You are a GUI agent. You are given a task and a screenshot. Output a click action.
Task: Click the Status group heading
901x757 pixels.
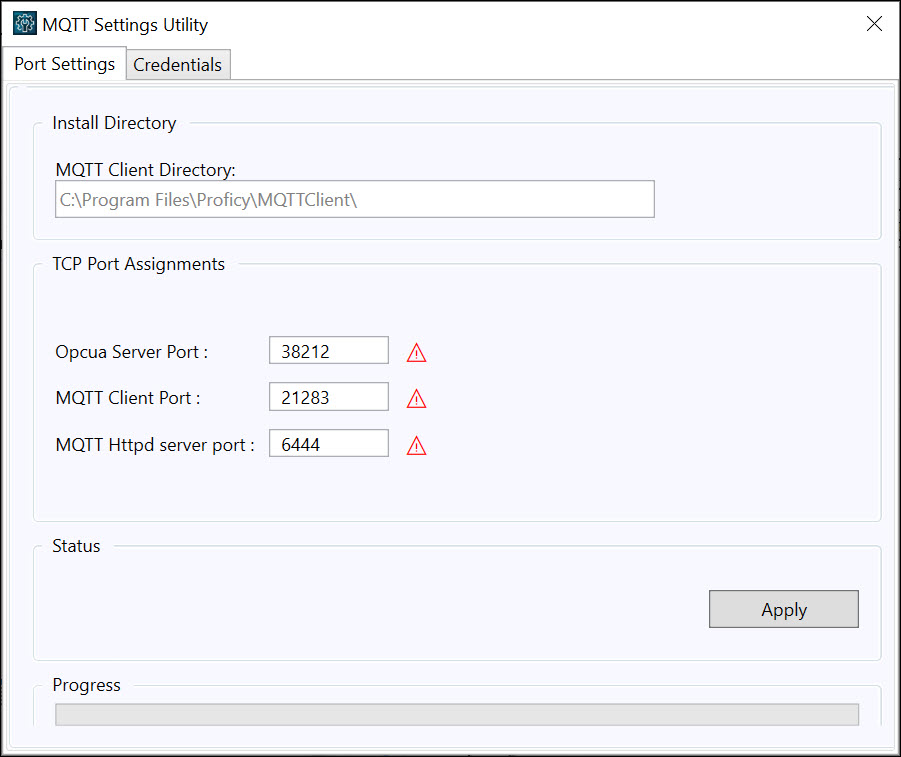[x=76, y=546]
